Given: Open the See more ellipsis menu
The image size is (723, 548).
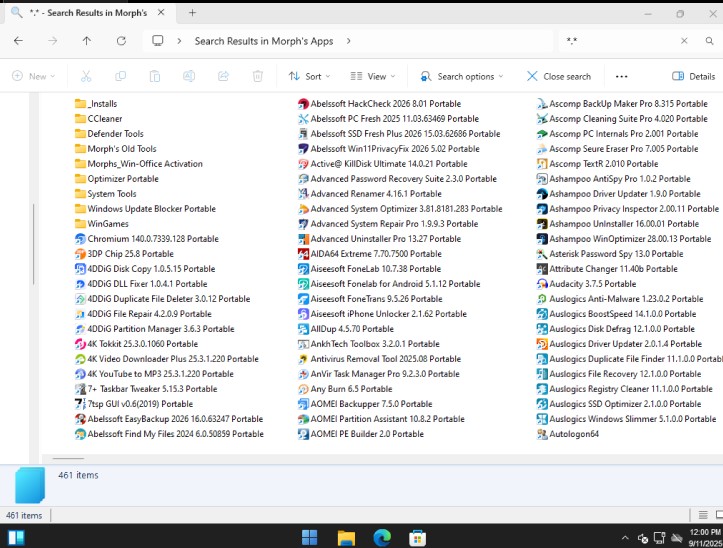Looking at the screenshot, I should (622, 77).
